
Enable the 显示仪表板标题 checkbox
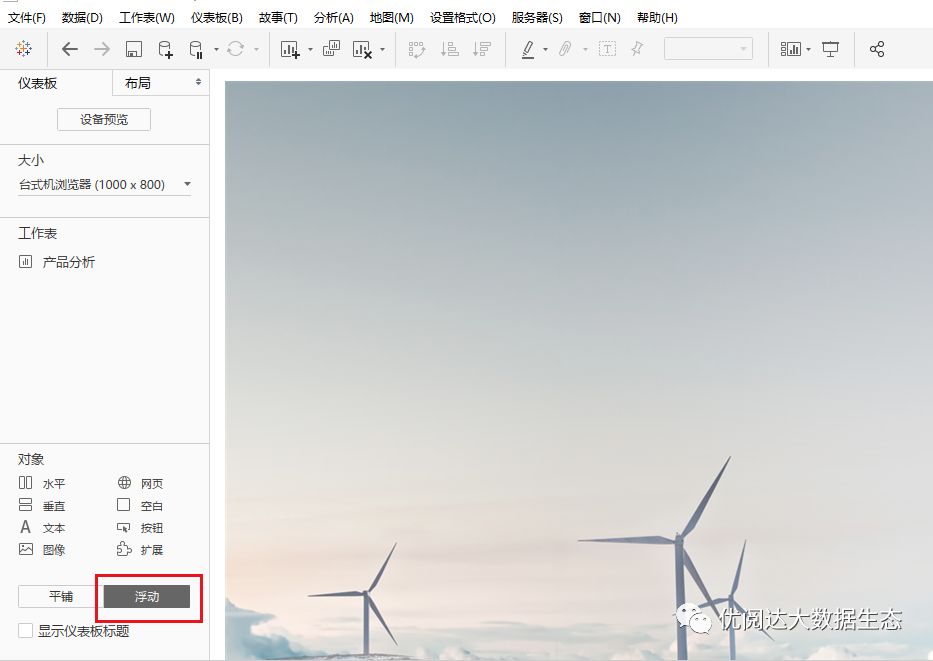click(x=26, y=631)
